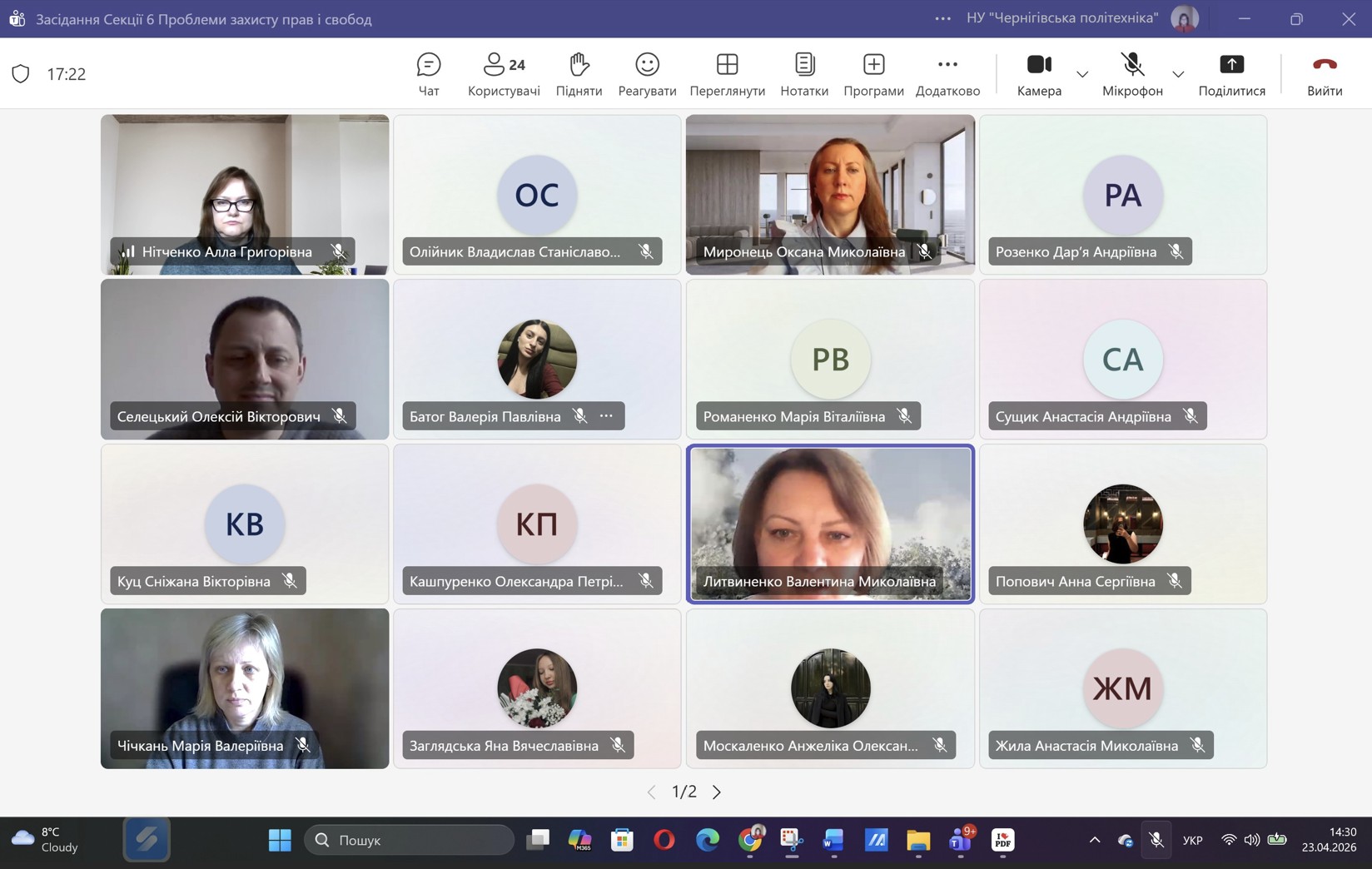Open the Чат (Chat) panel

(x=428, y=74)
